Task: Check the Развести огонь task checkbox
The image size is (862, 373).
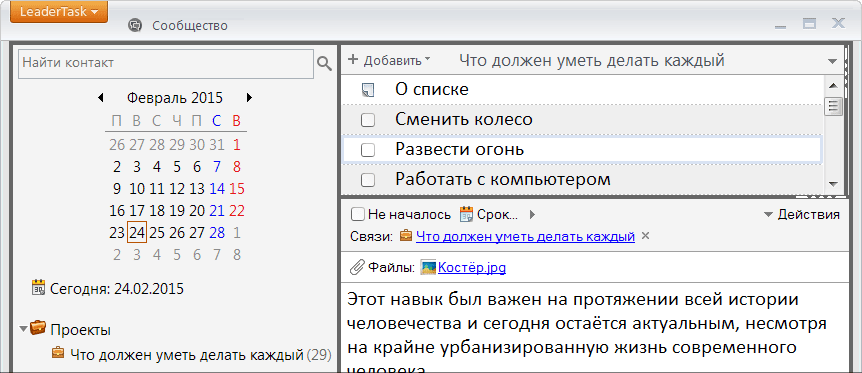Action: click(x=368, y=150)
